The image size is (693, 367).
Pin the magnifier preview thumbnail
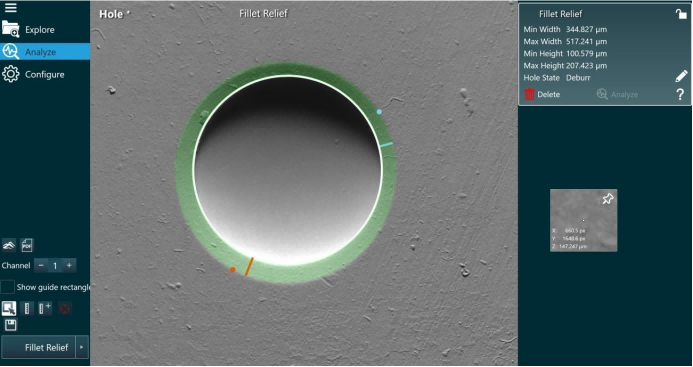tap(608, 199)
